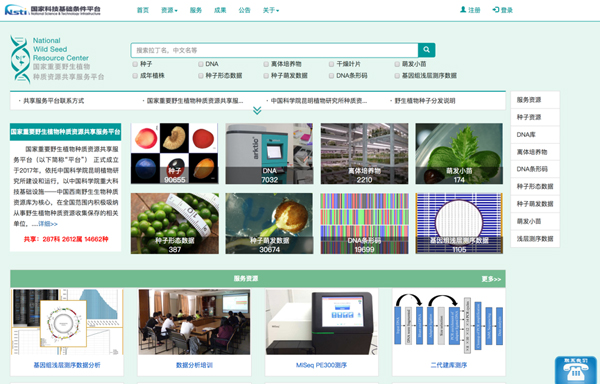Select 离体培养物 in right sidebar
600x384 pixels.
pyautogui.click(x=535, y=152)
